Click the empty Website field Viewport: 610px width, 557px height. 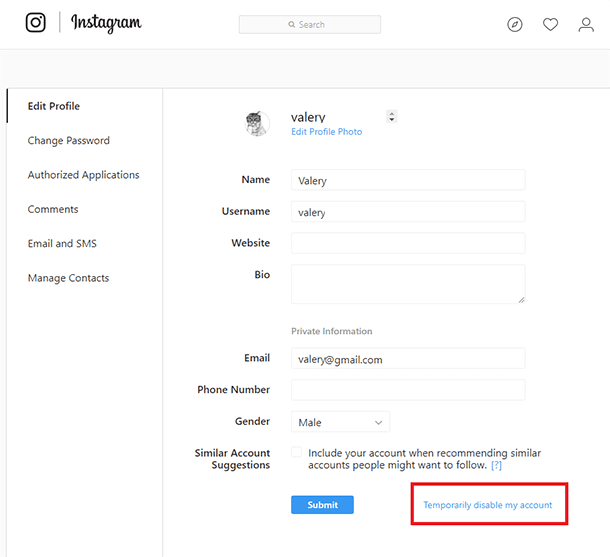pyautogui.click(x=408, y=243)
